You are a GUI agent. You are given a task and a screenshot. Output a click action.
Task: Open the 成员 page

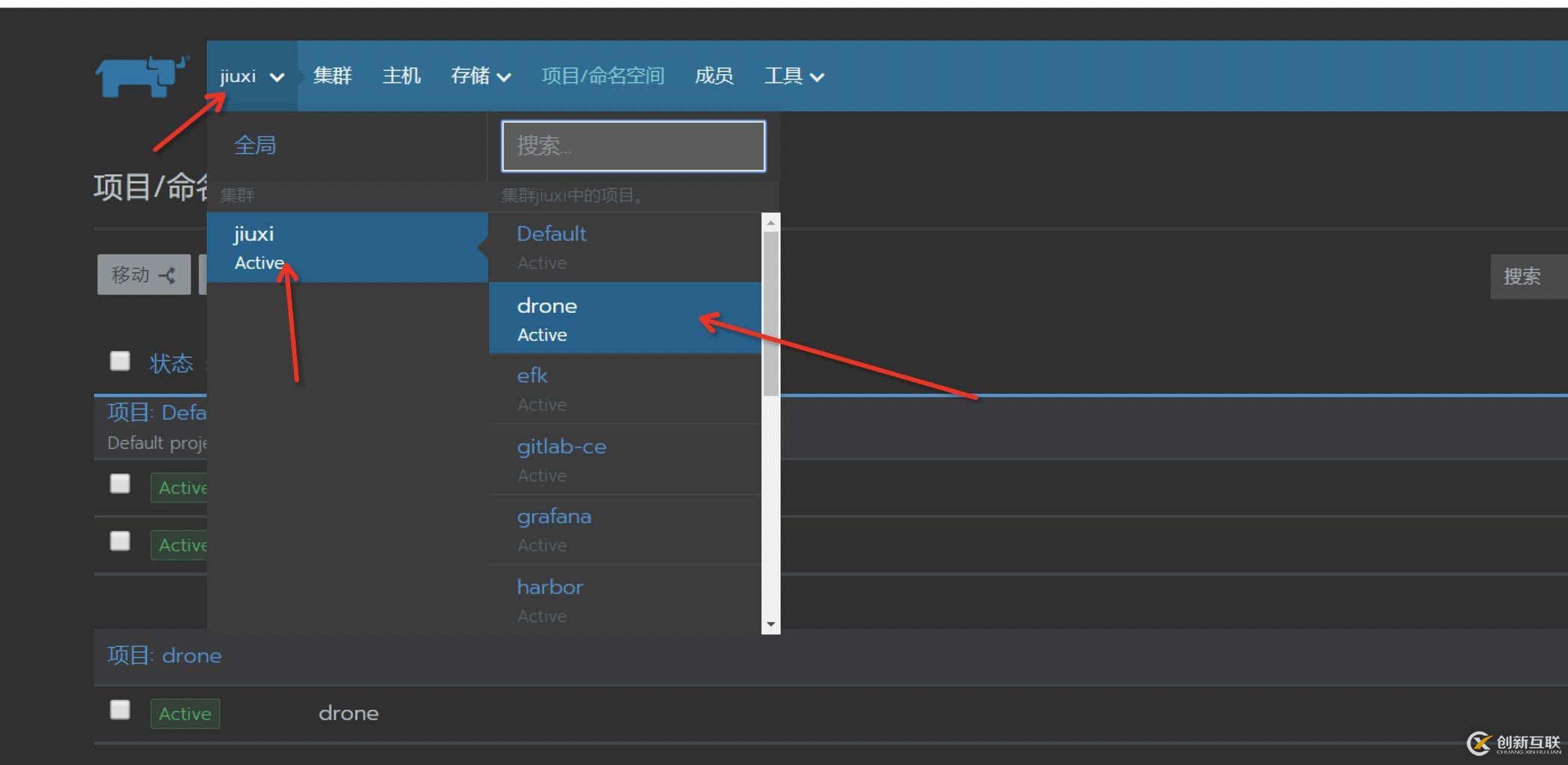(713, 76)
